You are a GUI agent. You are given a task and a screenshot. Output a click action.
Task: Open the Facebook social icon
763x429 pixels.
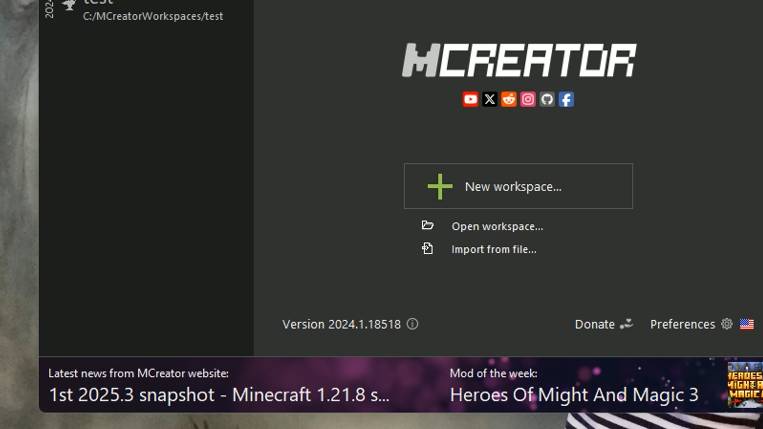pyautogui.click(x=566, y=99)
